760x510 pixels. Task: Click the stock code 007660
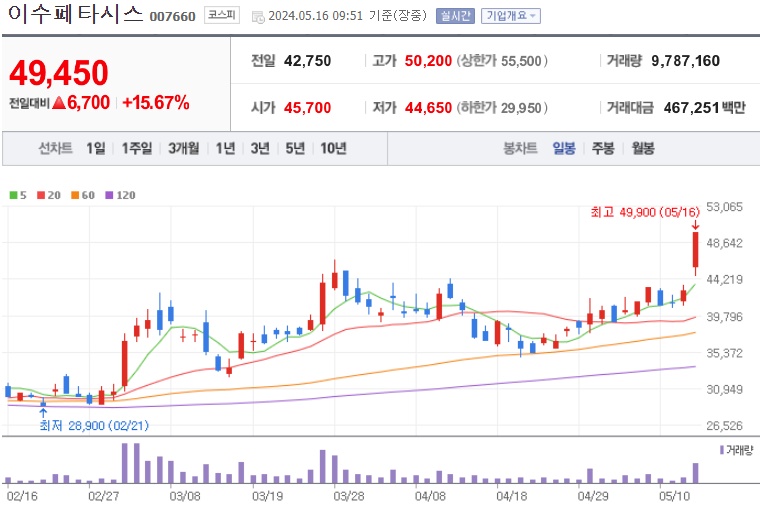click(x=173, y=16)
